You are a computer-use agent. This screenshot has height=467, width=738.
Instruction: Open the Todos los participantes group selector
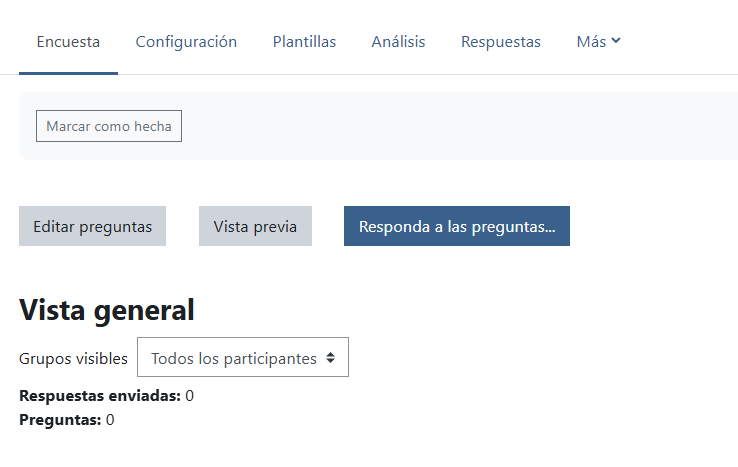[x=243, y=357]
